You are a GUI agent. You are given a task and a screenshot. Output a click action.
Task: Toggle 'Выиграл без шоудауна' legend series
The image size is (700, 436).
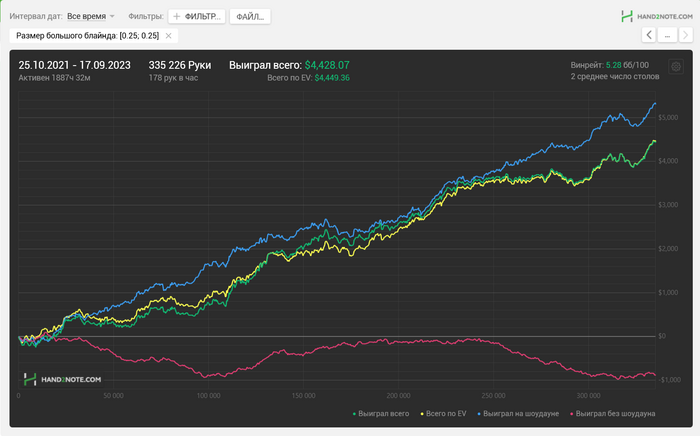pos(612,414)
